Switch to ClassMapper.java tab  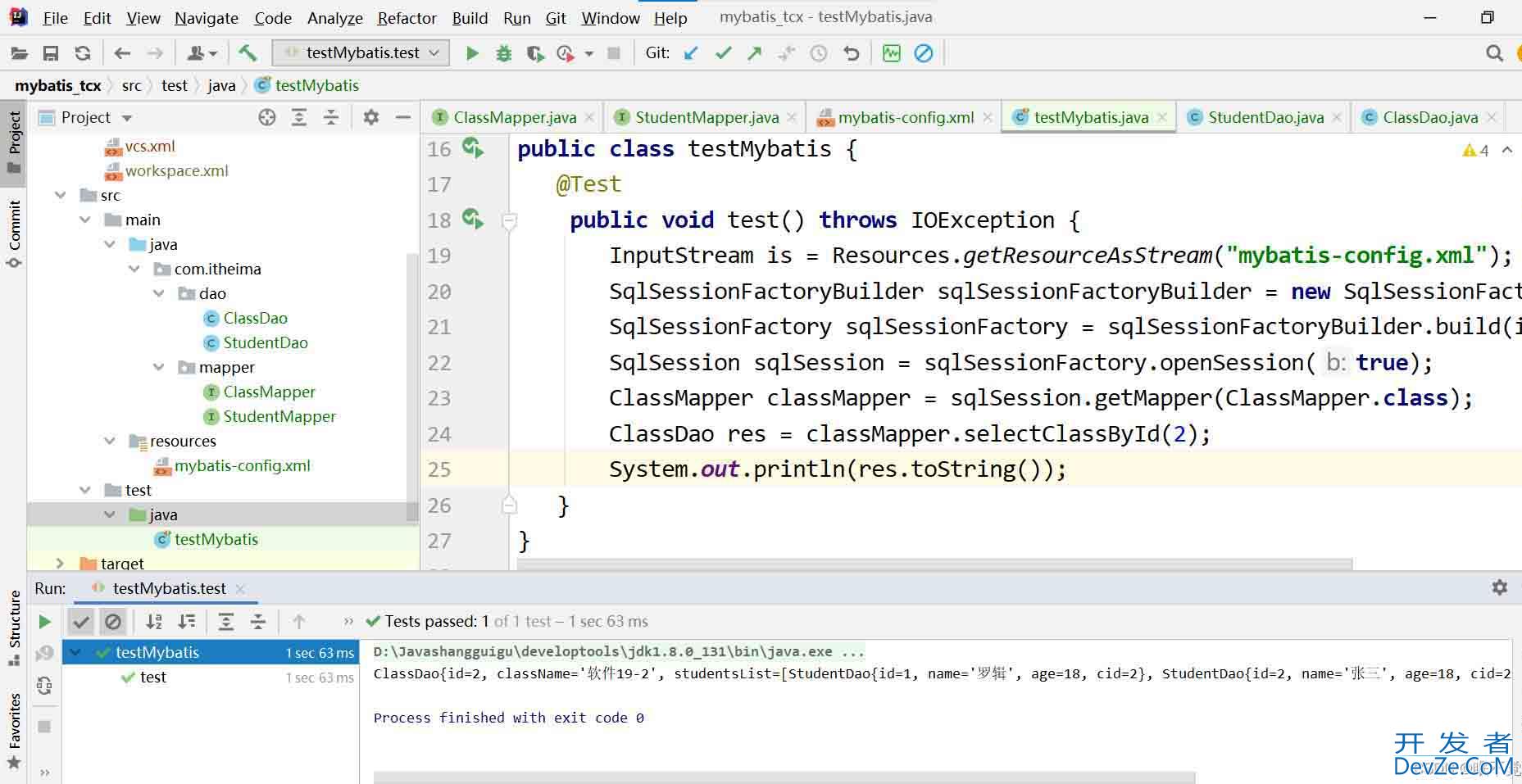click(515, 117)
